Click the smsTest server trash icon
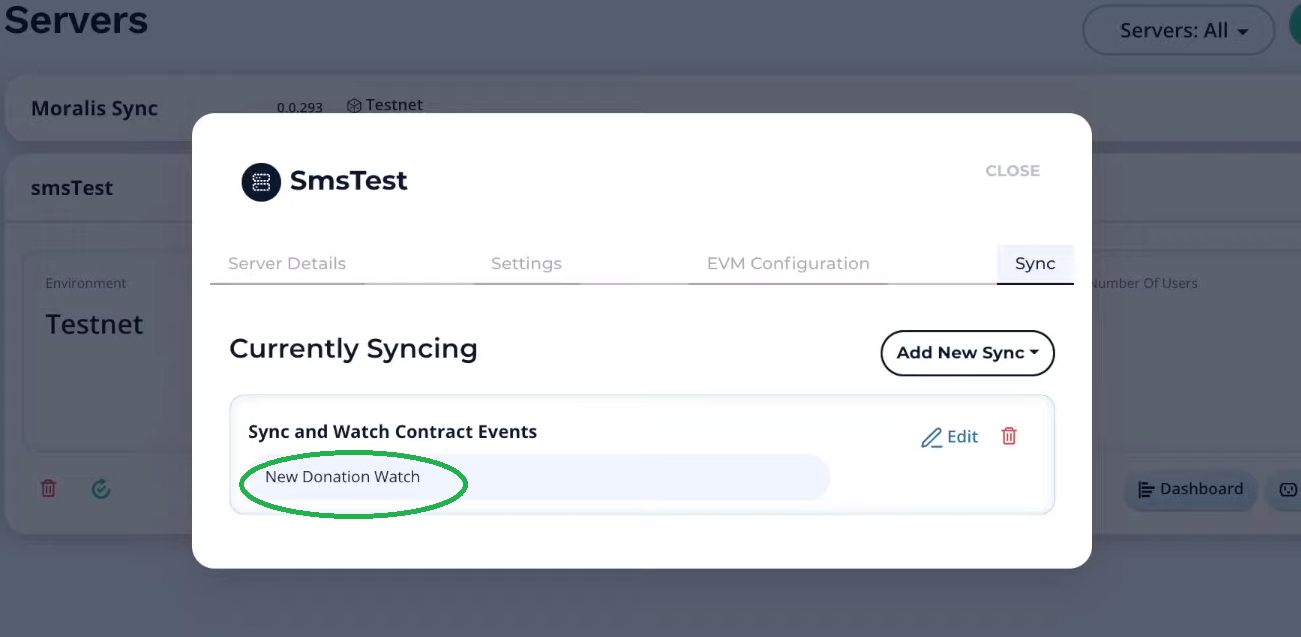The width and height of the screenshot is (1301, 637). pyautogui.click(x=48, y=488)
